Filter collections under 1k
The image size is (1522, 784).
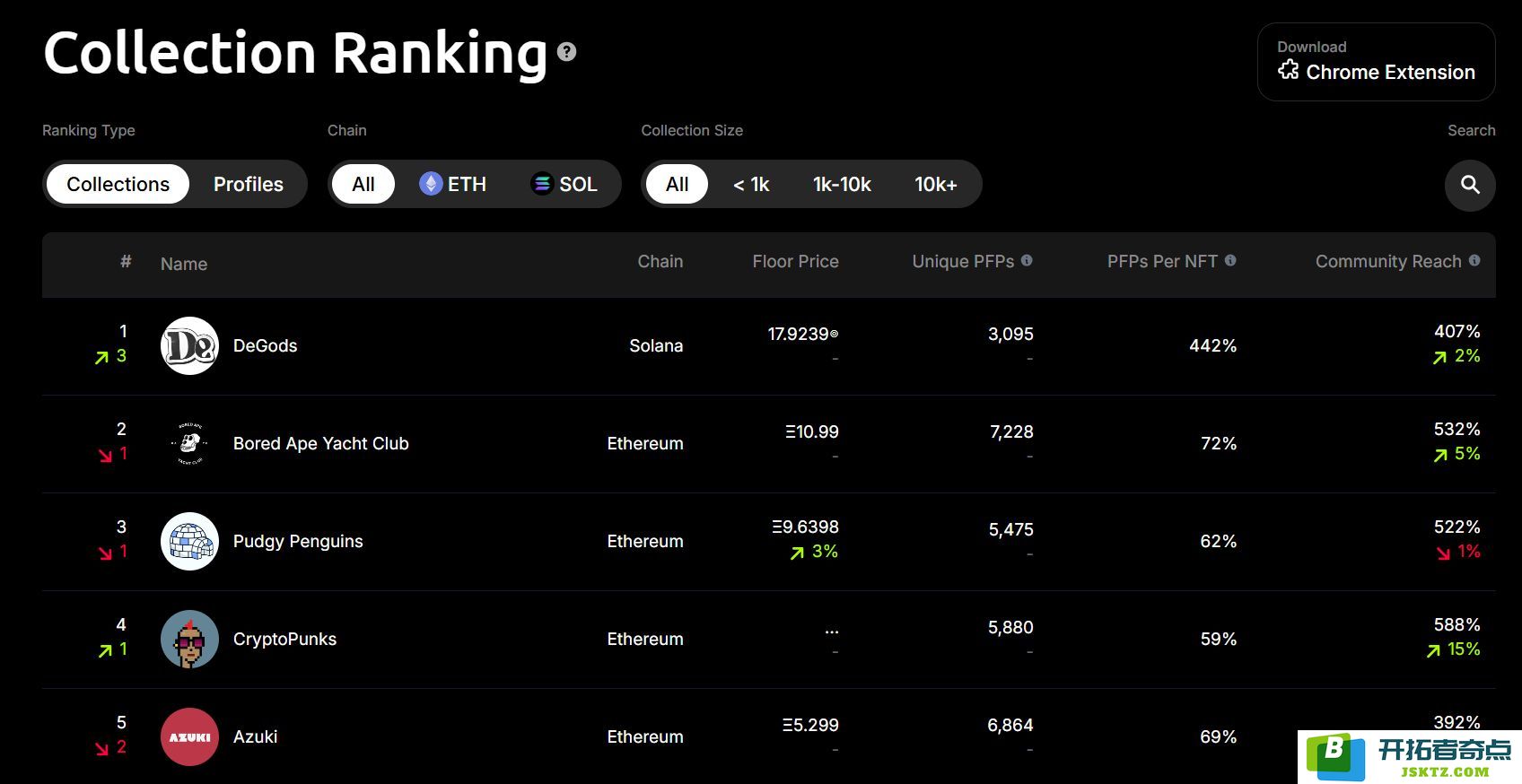(x=751, y=184)
